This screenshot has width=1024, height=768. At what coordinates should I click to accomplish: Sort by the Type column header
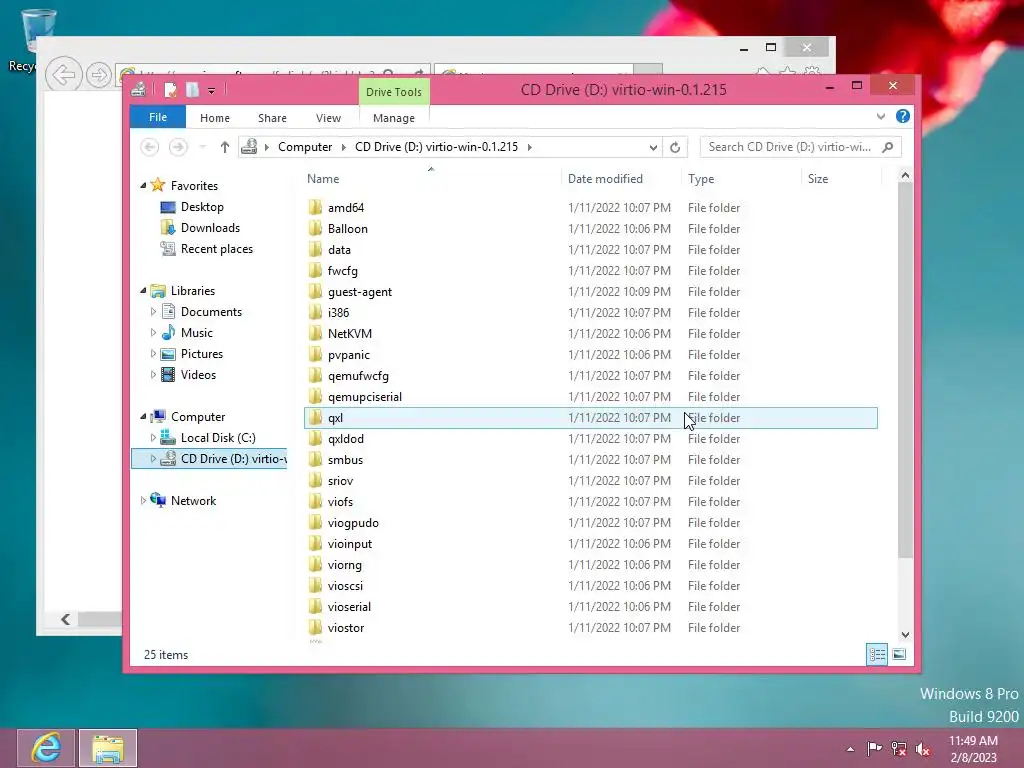click(741, 179)
